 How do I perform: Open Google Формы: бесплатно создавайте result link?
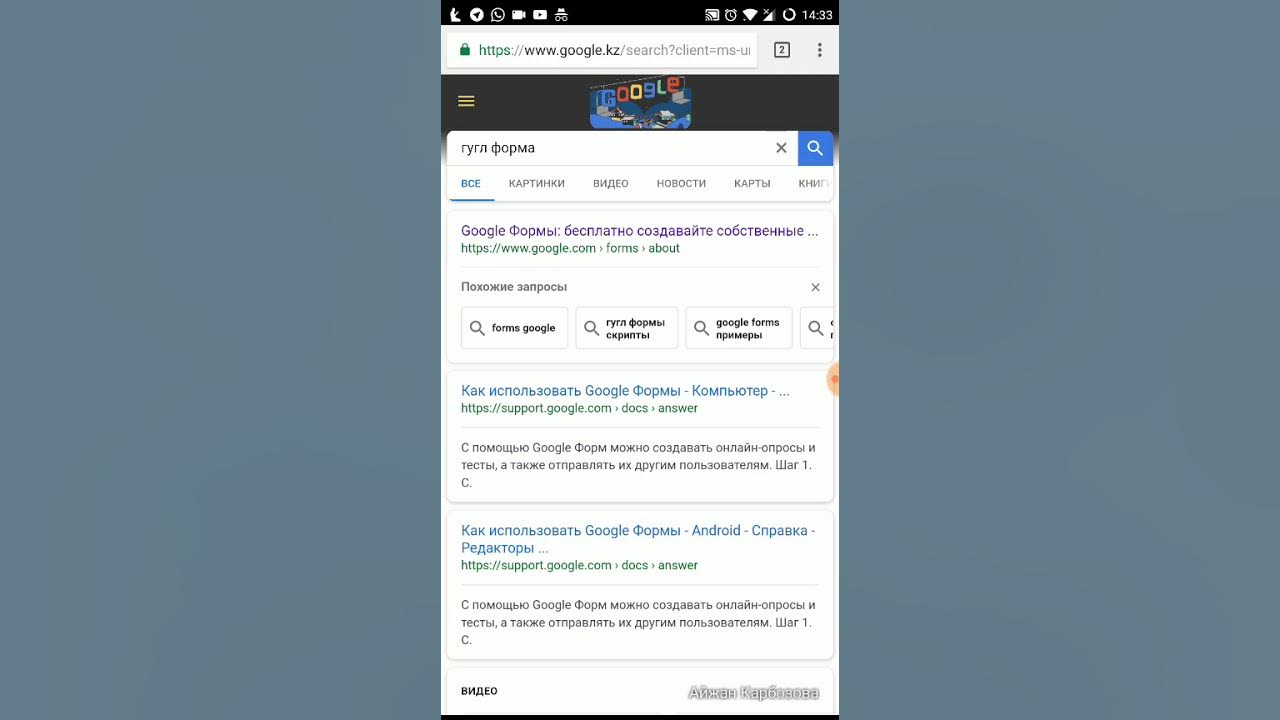(x=639, y=231)
